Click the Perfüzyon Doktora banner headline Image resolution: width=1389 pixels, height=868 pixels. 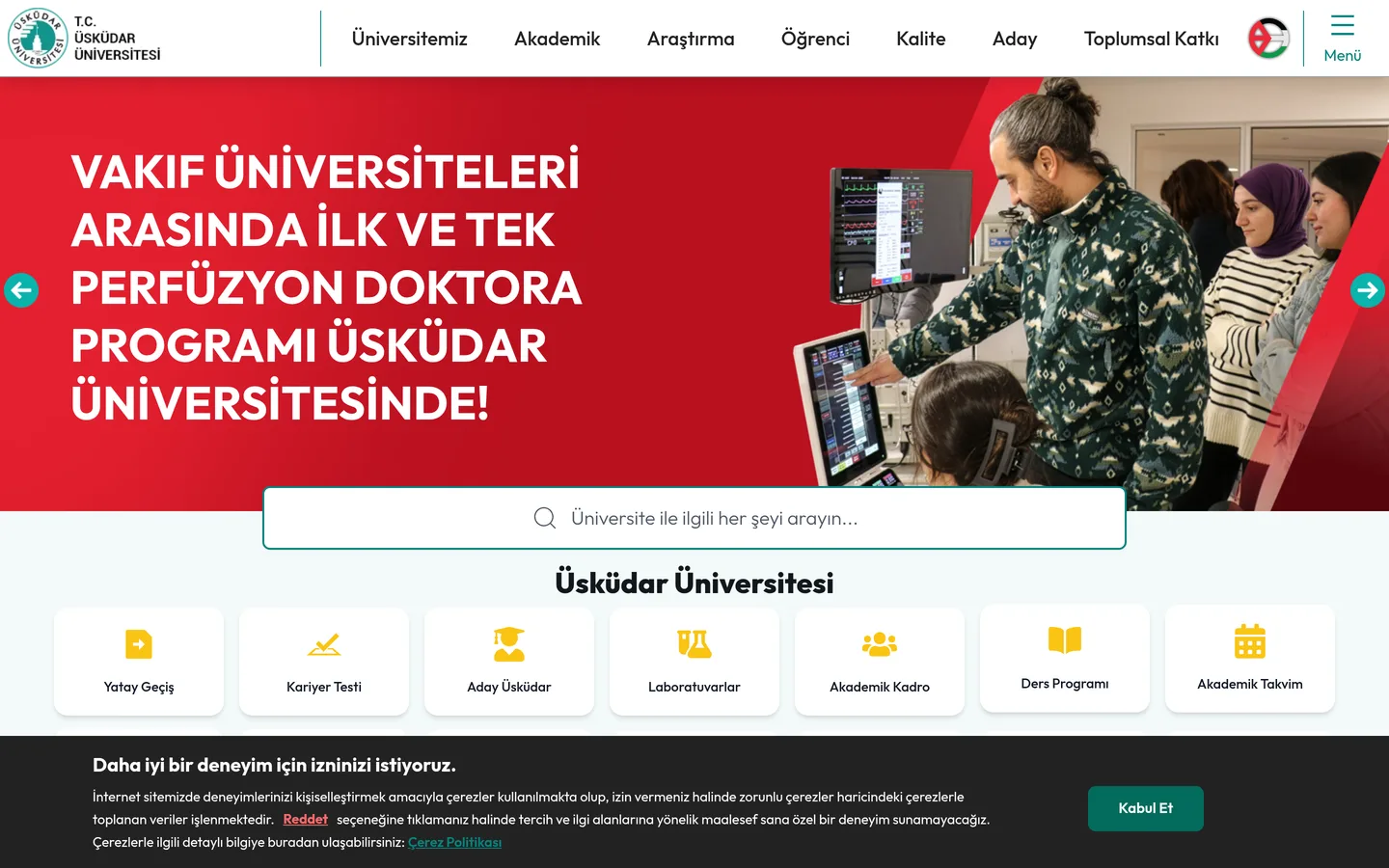point(326,286)
